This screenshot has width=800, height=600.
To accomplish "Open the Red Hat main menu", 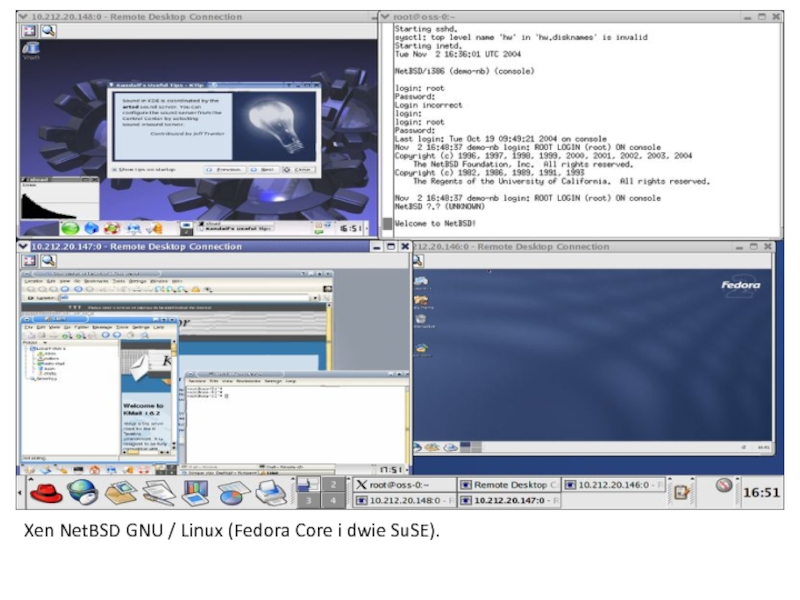I will pyautogui.click(x=45, y=492).
